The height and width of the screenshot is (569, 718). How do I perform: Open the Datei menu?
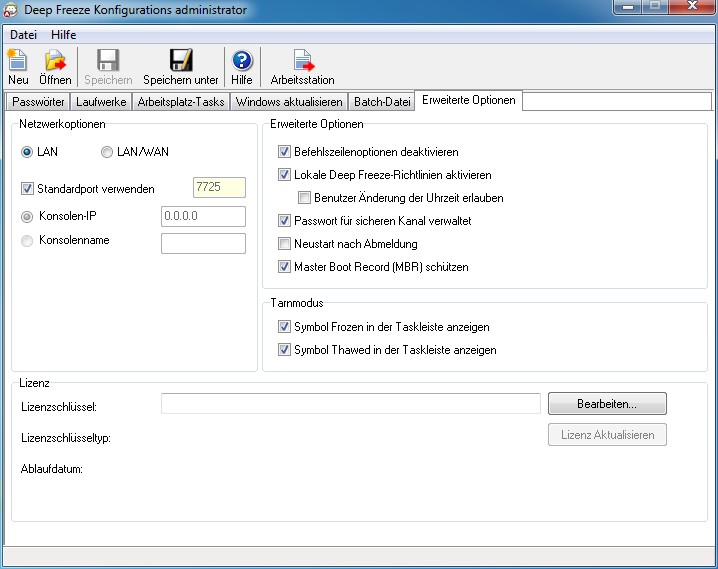[23, 35]
